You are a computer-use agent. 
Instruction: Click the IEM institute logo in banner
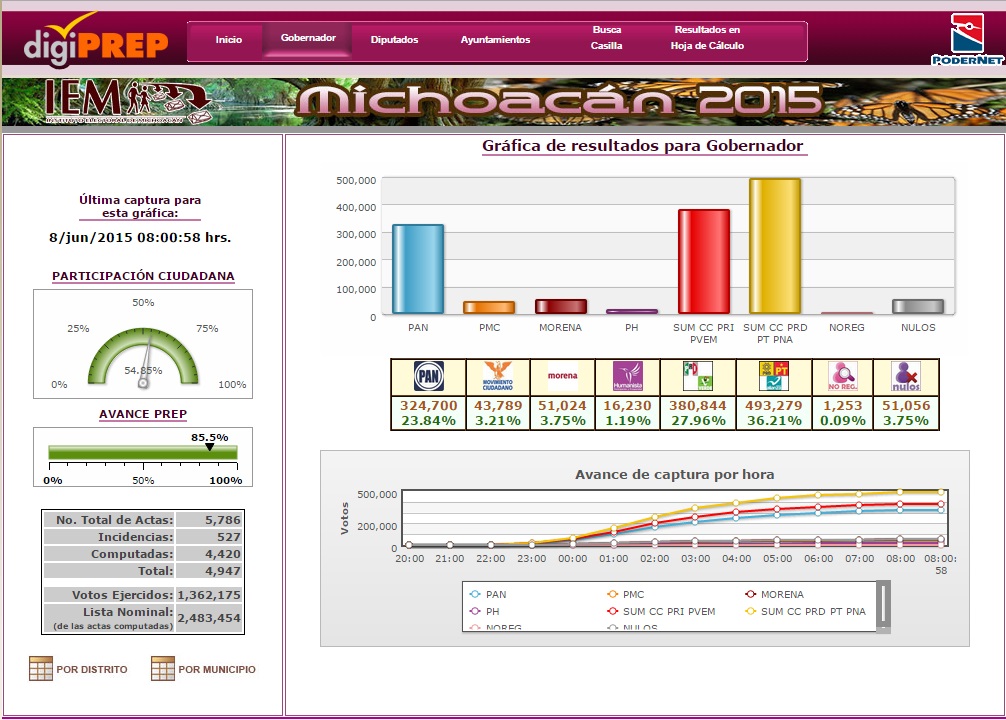click(127, 101)
